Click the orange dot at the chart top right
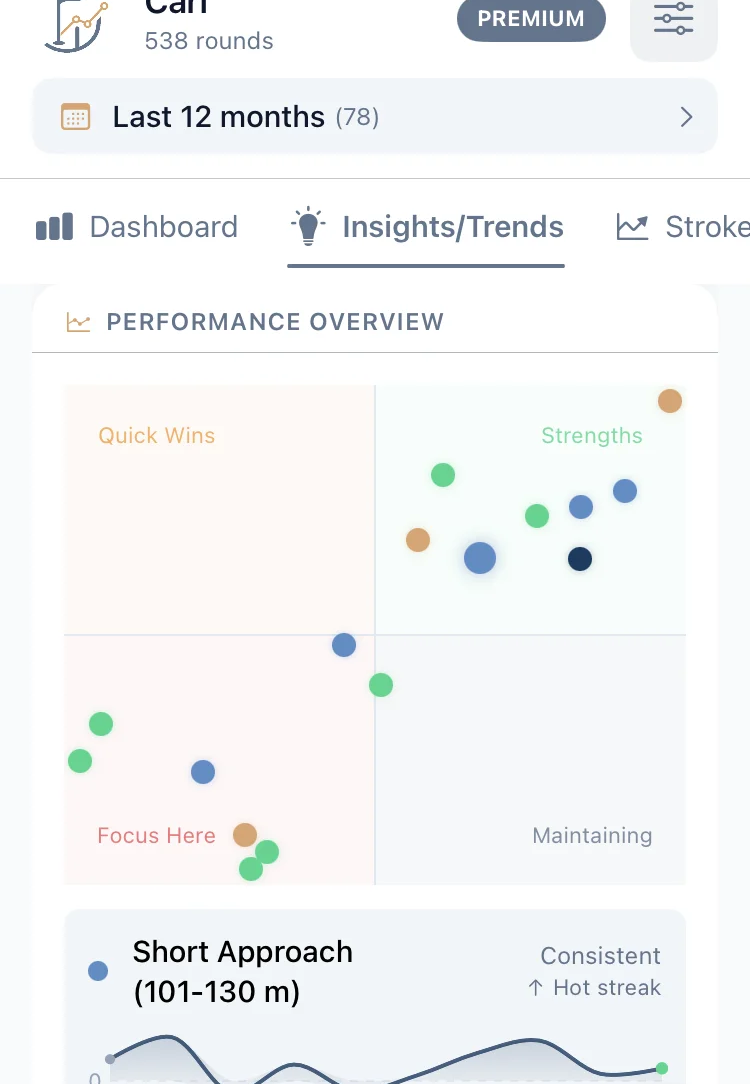Screen dimensions: 750x1084 tap(670, 400)
